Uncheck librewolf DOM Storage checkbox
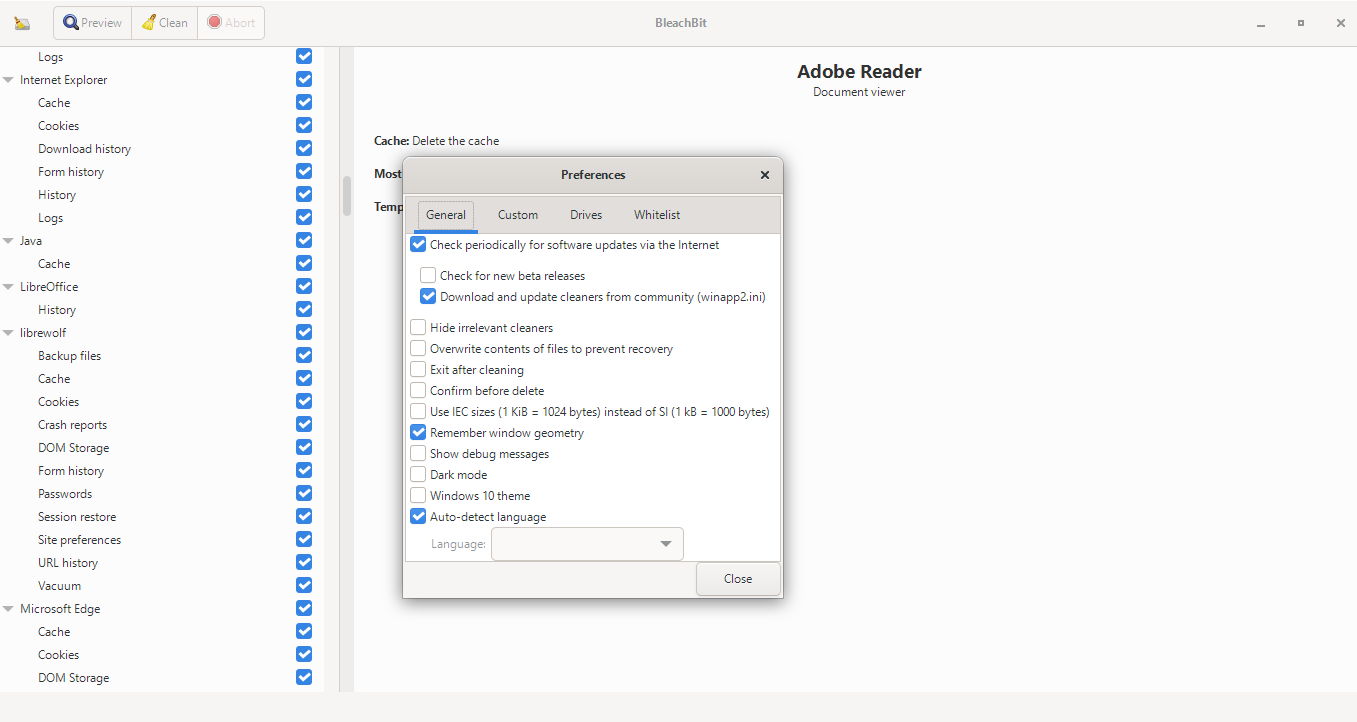Image resolution: width=1357 pixels, height=722 pixels. point(304,447)
